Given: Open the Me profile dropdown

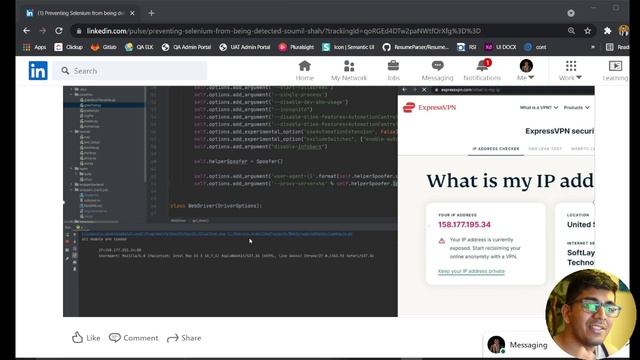Looking at the screenshot, I should tap(526, 71).
